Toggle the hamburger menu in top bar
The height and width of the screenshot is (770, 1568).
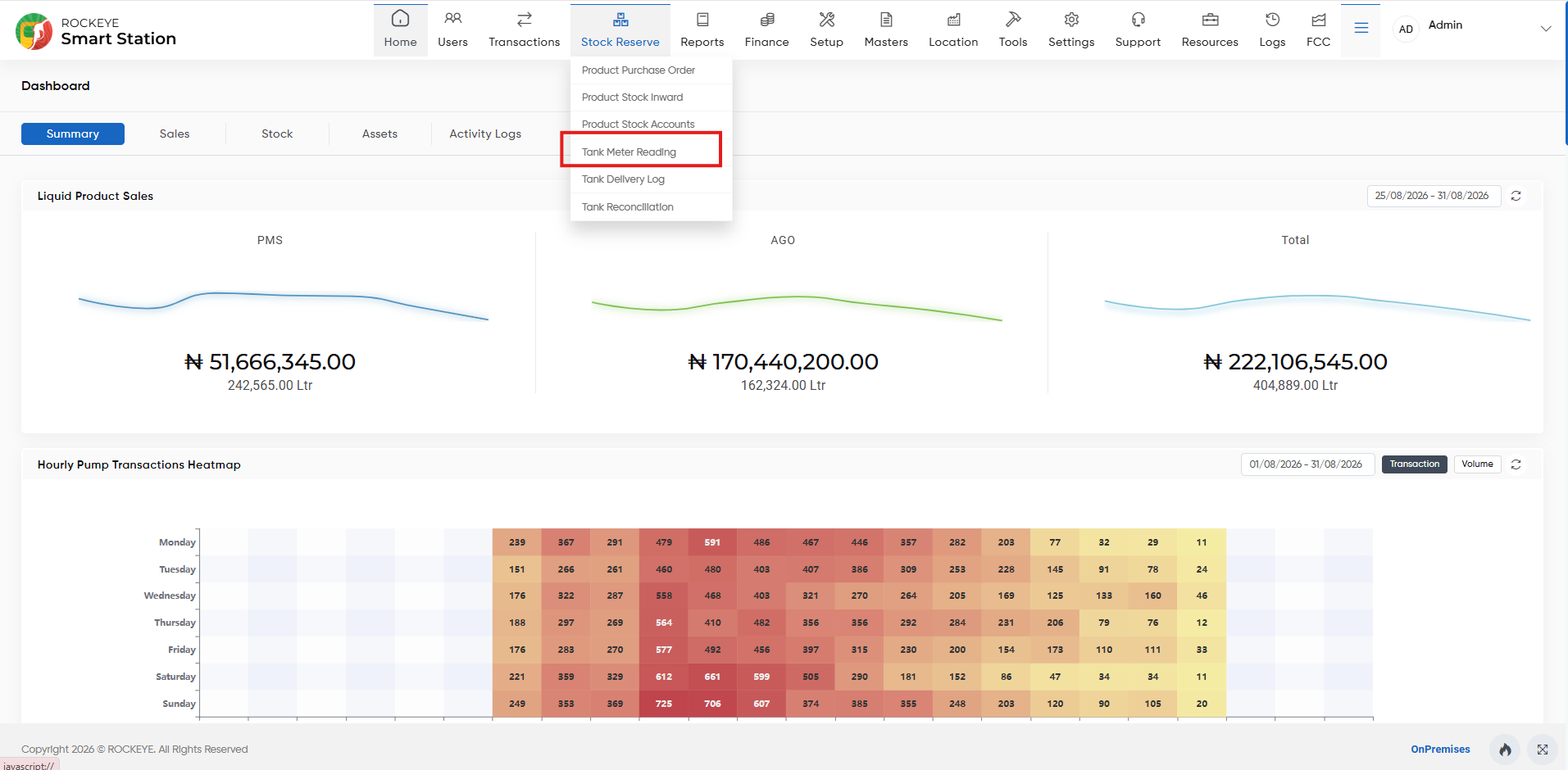click(x=1361, y=29)
